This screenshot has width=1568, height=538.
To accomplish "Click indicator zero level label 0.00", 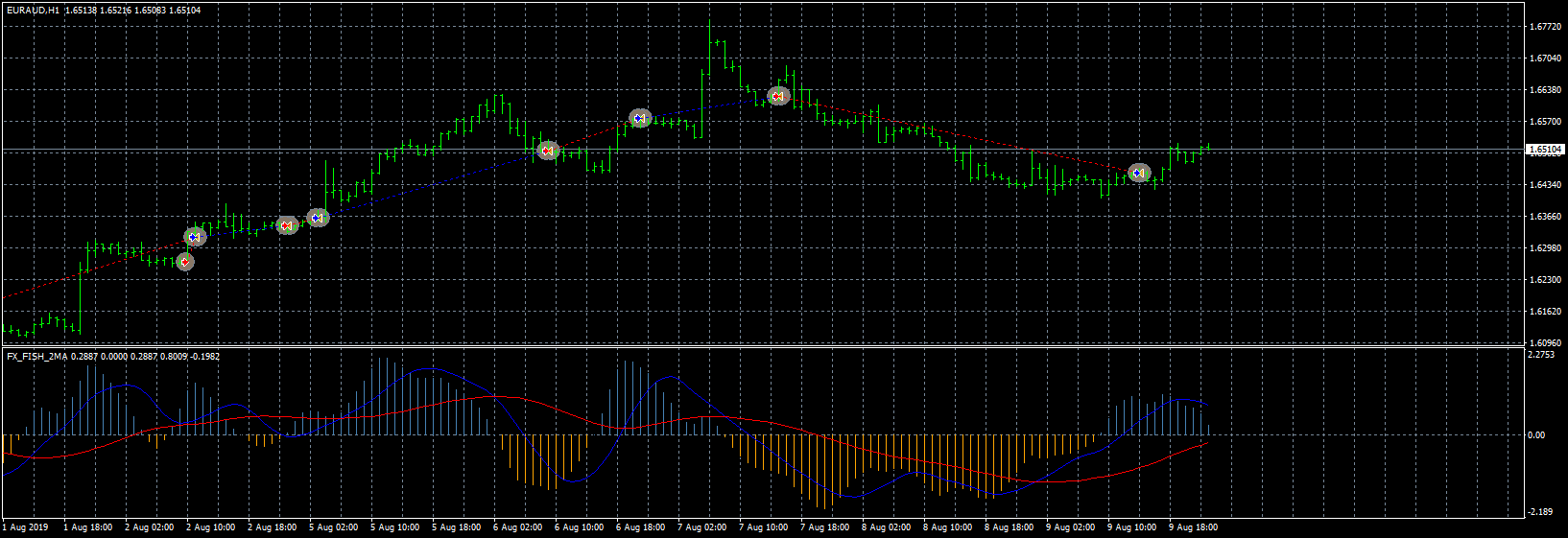I will pos(1536,434).
